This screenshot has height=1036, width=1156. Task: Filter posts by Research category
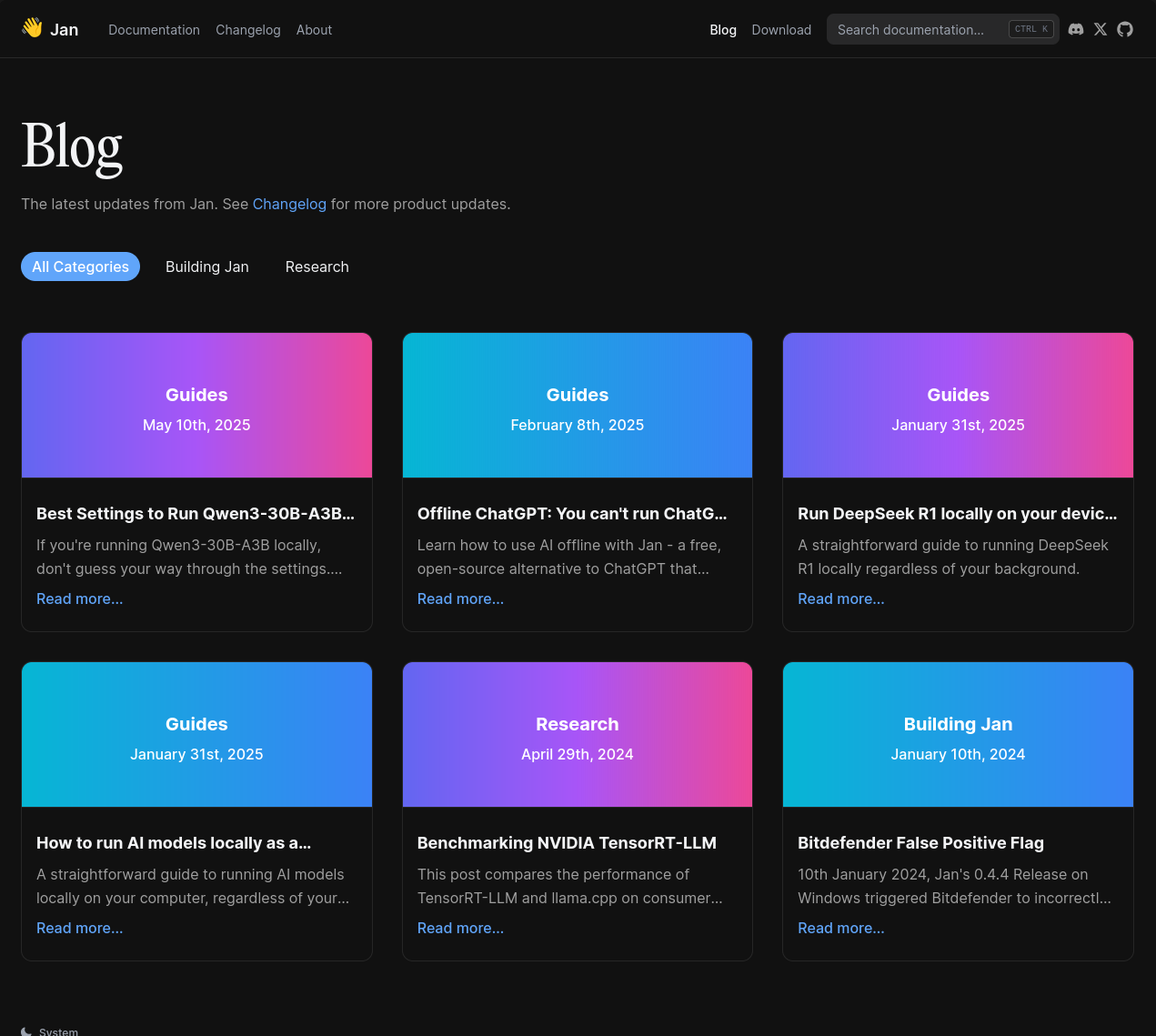[317, 267]
